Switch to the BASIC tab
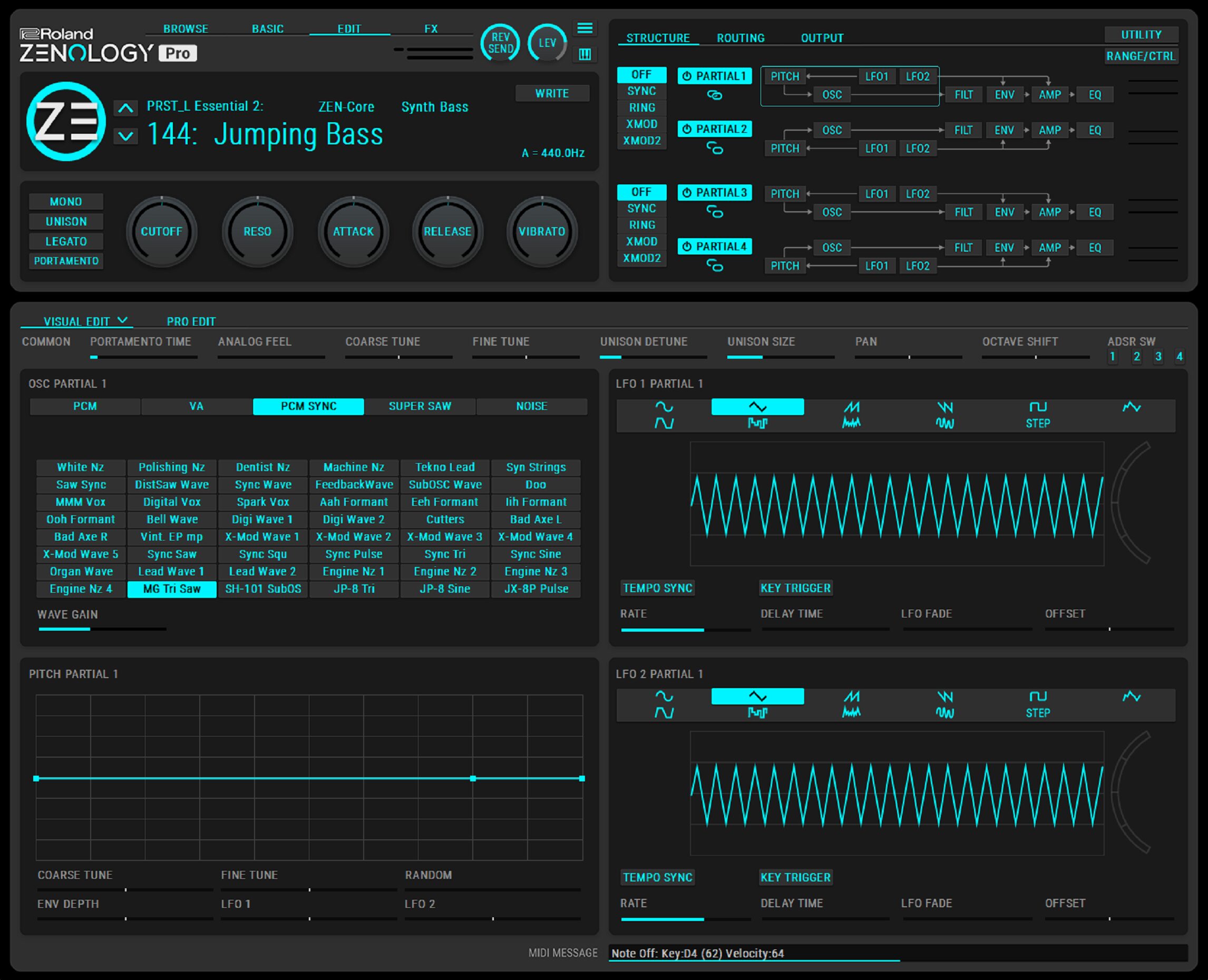This screenshot has width=1208, height=980. coord(268,28)
